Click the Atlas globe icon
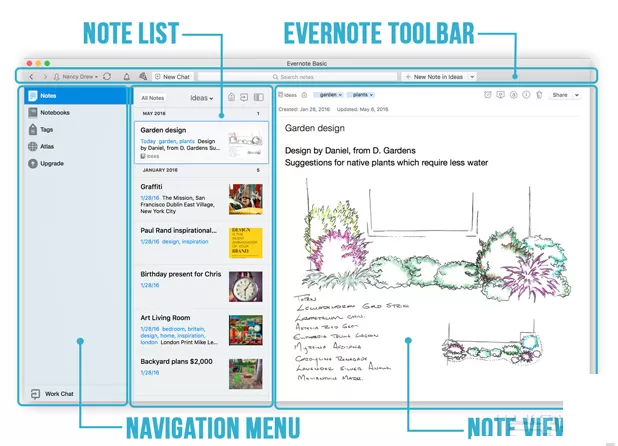The width and height of the screenshot is (618, 446). (33, 147)
